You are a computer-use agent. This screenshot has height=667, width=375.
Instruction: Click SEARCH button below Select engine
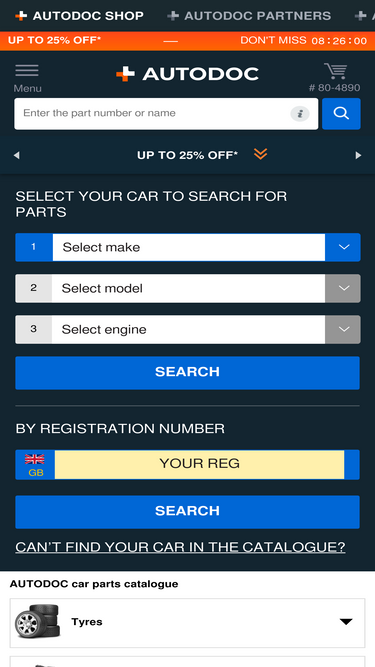pos(188,373)
